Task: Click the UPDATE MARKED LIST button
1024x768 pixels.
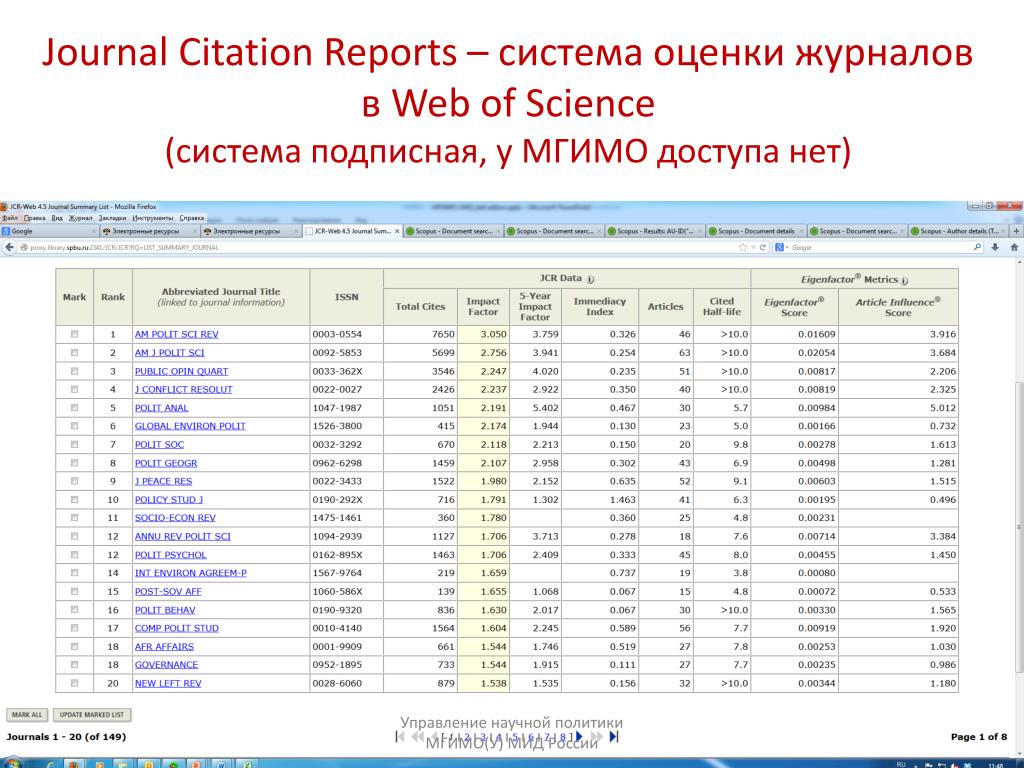Action: [x=92, y=715]
